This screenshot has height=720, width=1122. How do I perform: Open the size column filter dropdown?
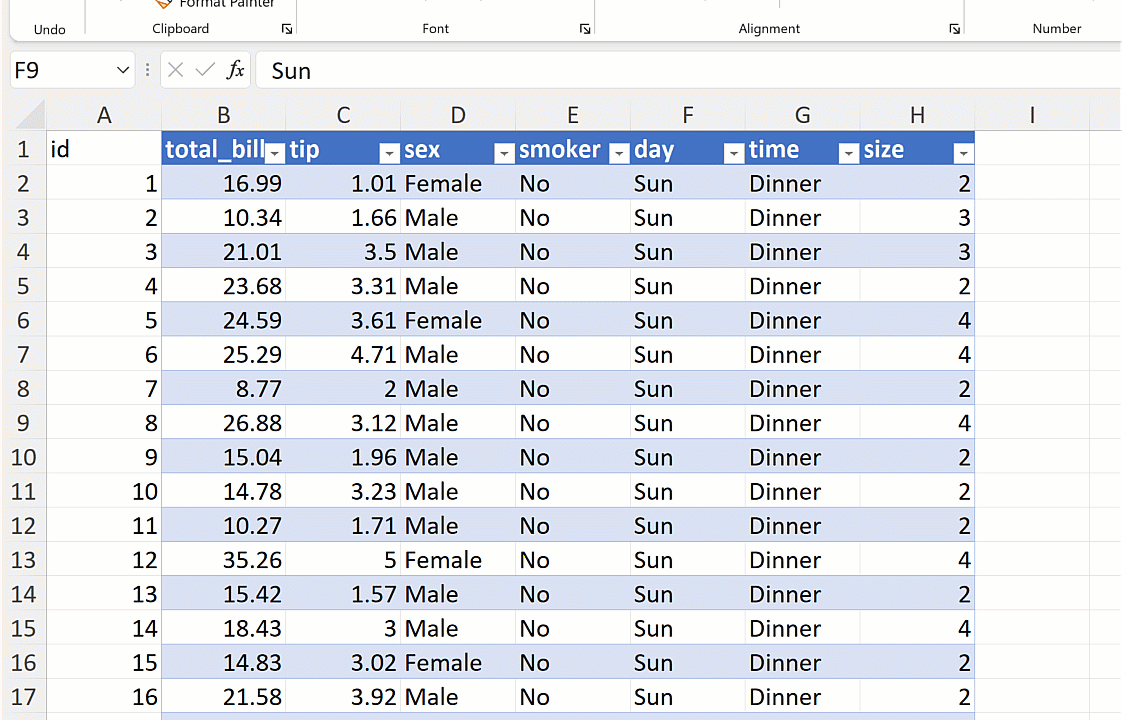point(962,152)
